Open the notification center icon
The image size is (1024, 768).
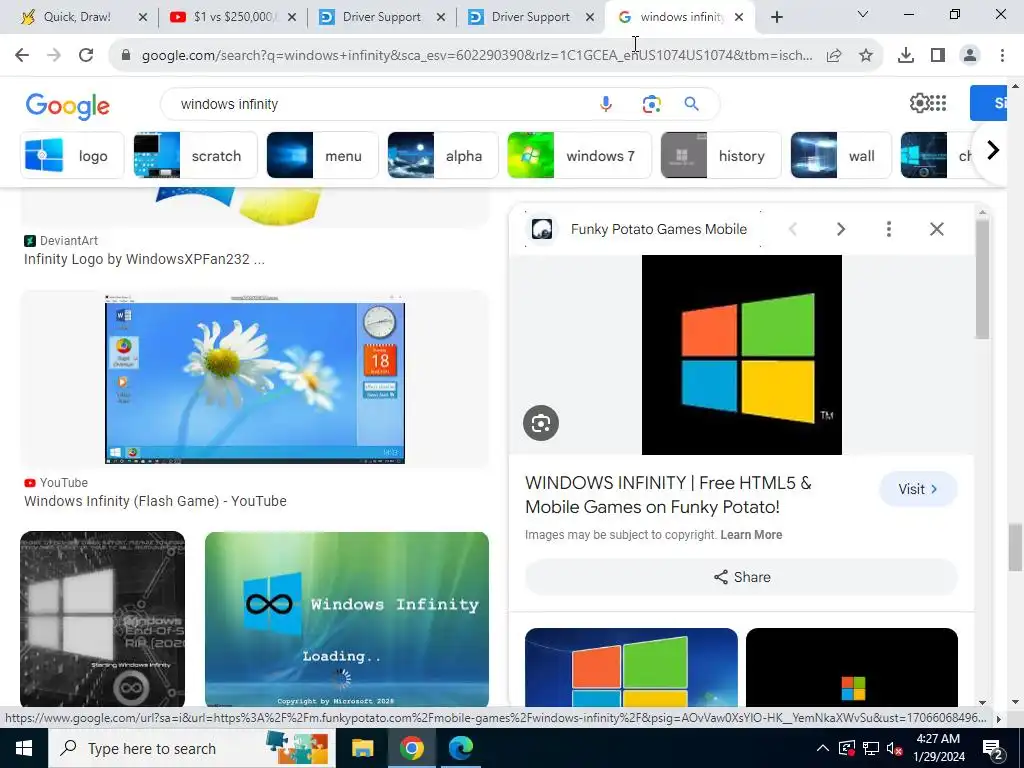click(993, 749)
